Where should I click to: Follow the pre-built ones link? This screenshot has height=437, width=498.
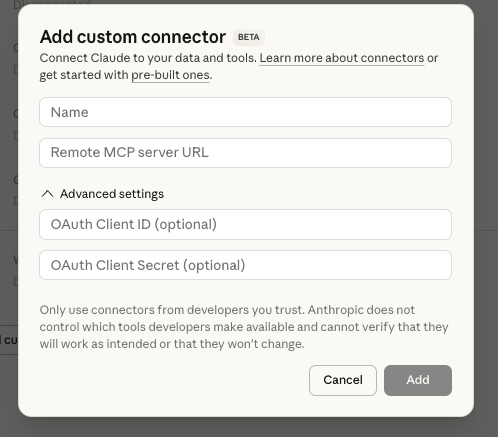(170, 75)
